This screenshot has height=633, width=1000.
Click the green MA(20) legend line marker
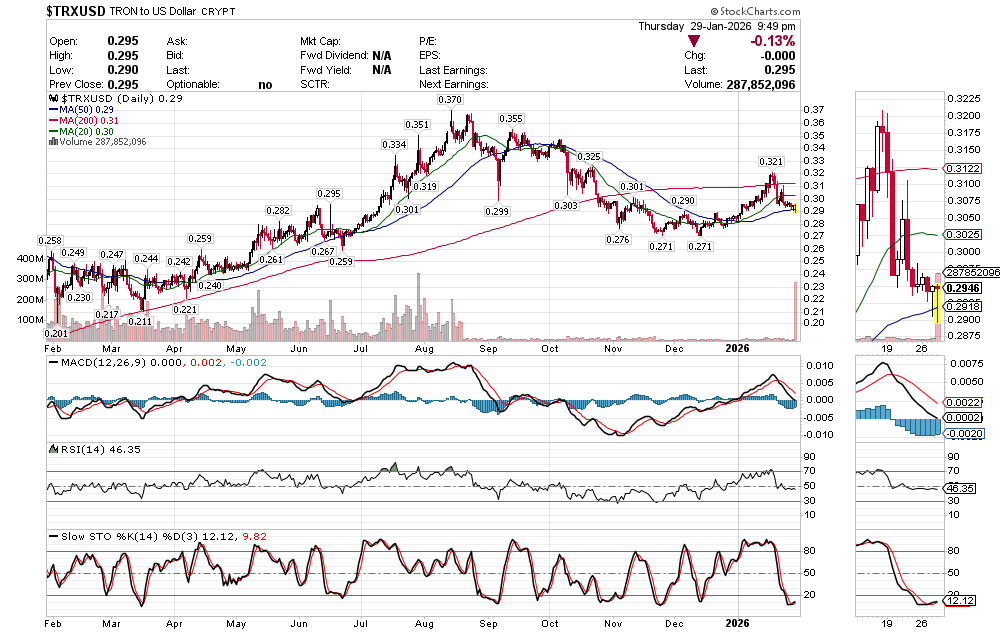53,132
